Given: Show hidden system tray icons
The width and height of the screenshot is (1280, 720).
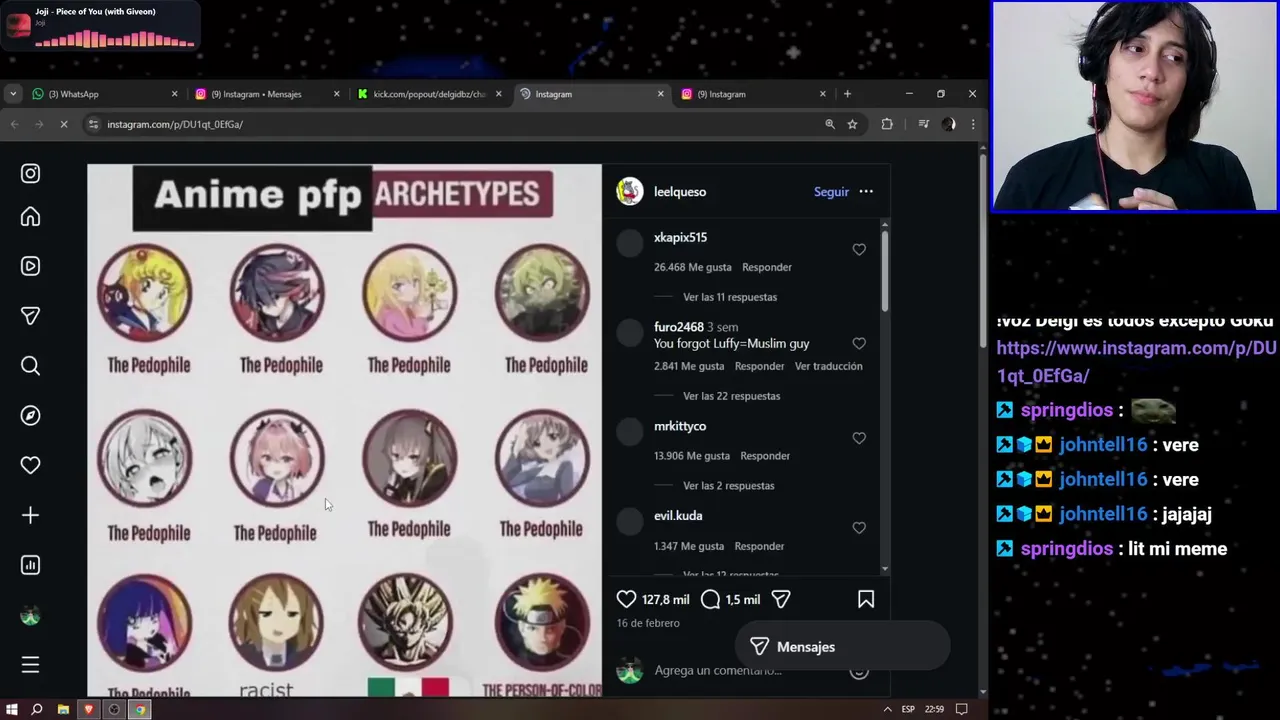Looking at the screenshot, I should pyautogui.click(x=887, y=709).
